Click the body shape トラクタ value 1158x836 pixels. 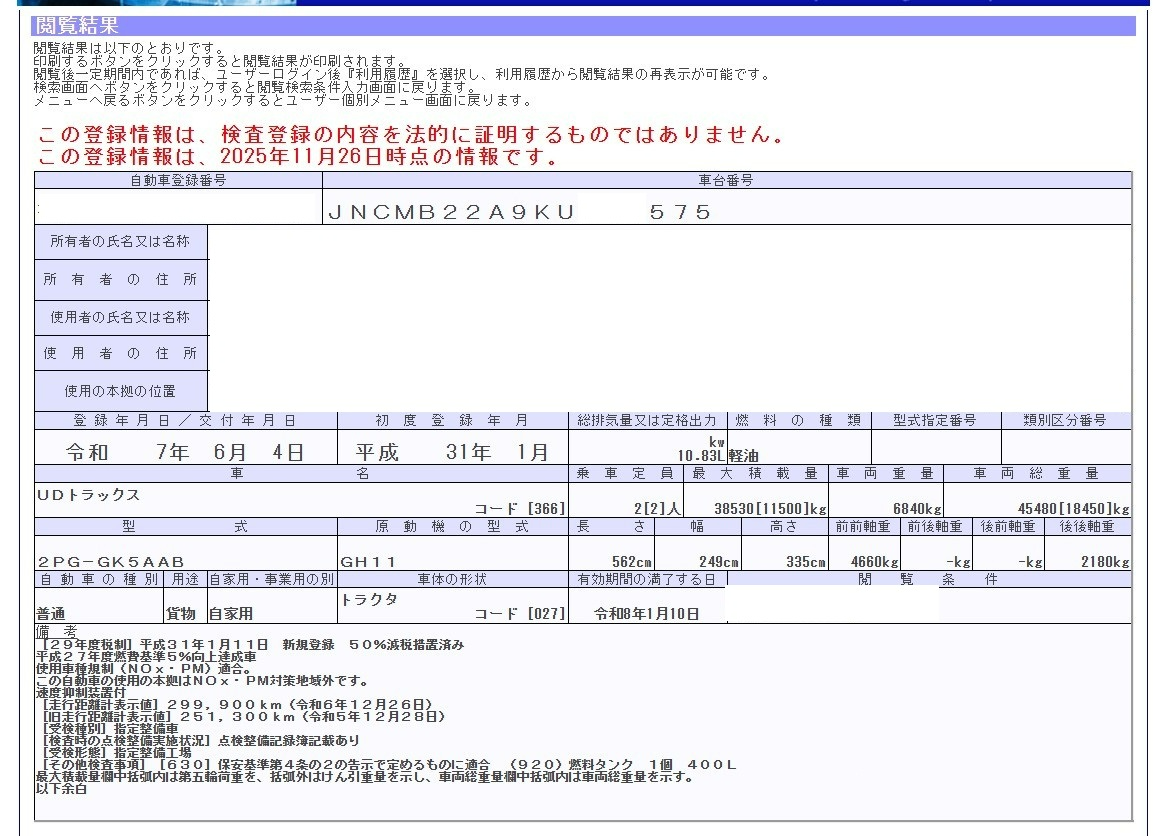point(369,600)
